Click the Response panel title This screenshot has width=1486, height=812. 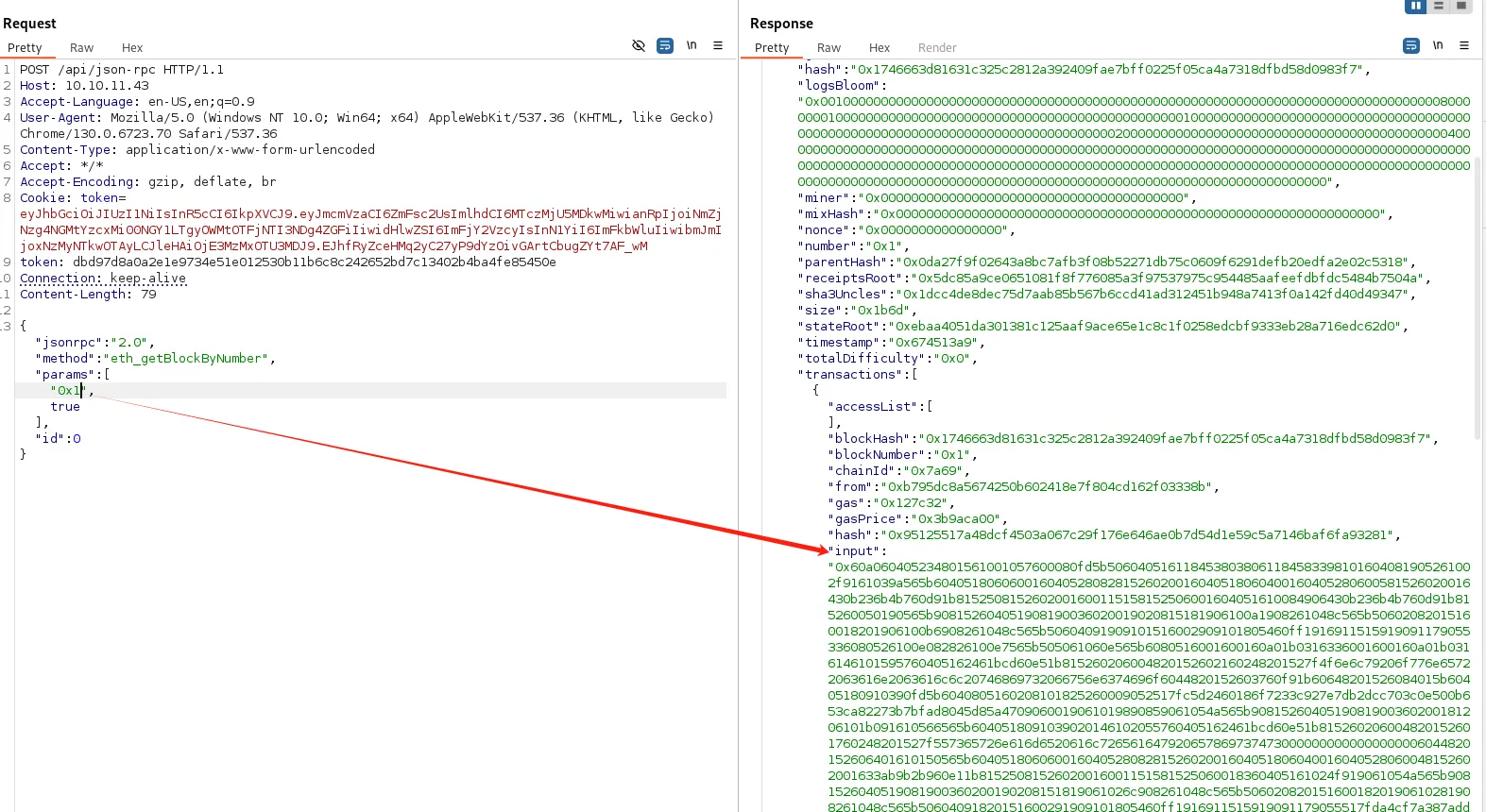pos(781,23)
